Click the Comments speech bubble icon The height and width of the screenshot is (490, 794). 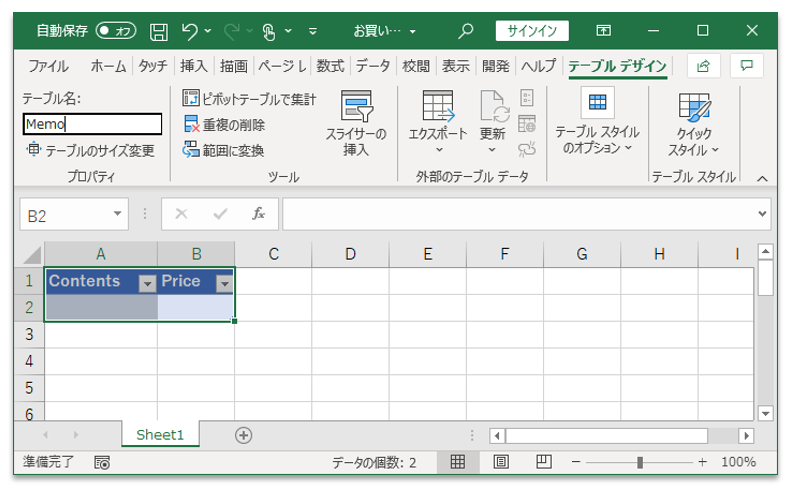(746, 66)
